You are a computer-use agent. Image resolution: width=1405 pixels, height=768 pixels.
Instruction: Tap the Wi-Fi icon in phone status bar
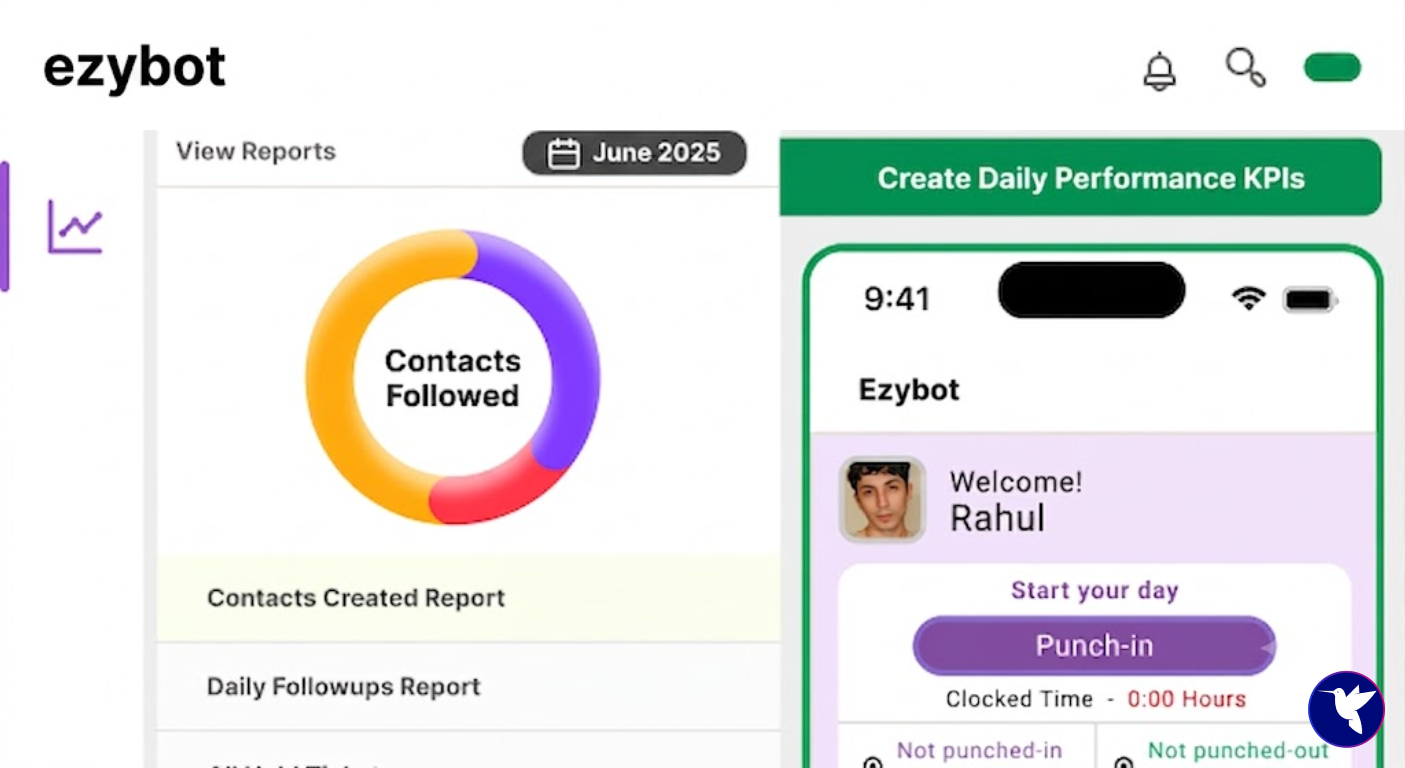pyautogui.click(x=1248, y=298)
